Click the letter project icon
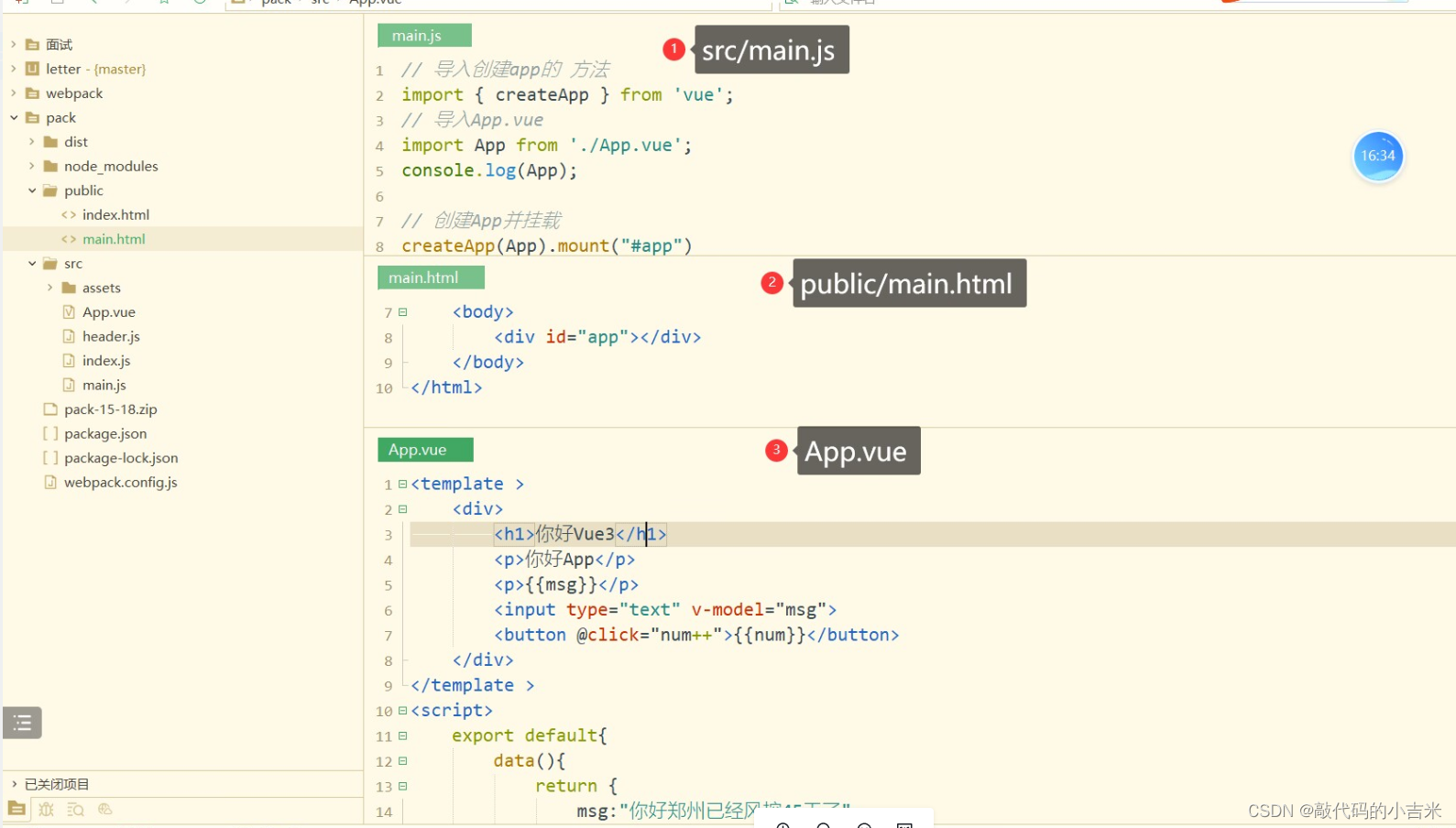1456x828 pixels. (x=32, y=69)
